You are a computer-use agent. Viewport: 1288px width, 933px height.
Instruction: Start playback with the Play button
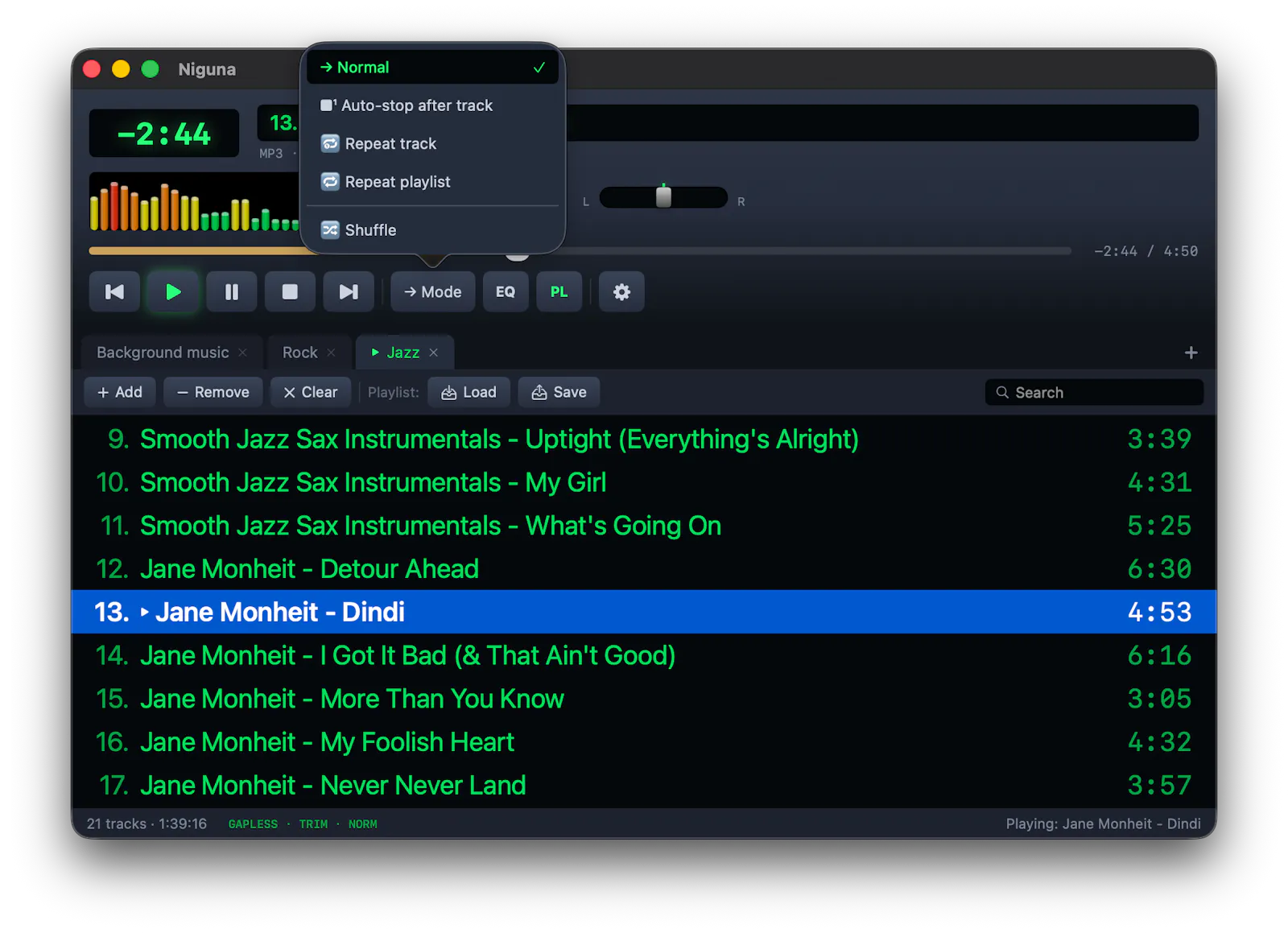coord(173,291)
